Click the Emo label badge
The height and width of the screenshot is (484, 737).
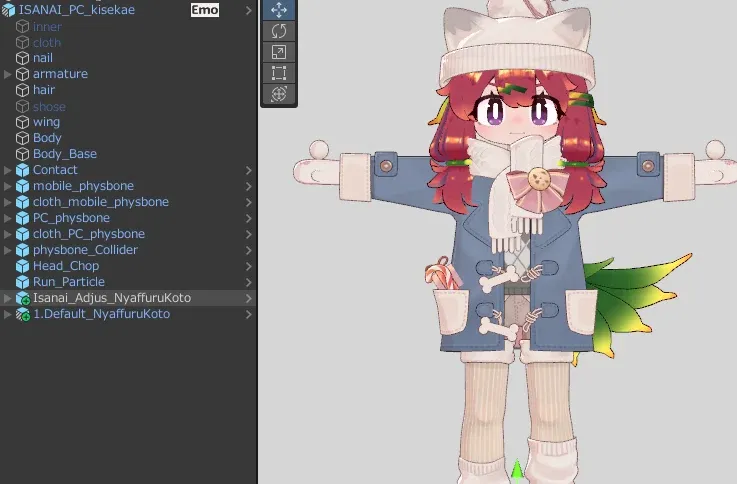(205, 10)
